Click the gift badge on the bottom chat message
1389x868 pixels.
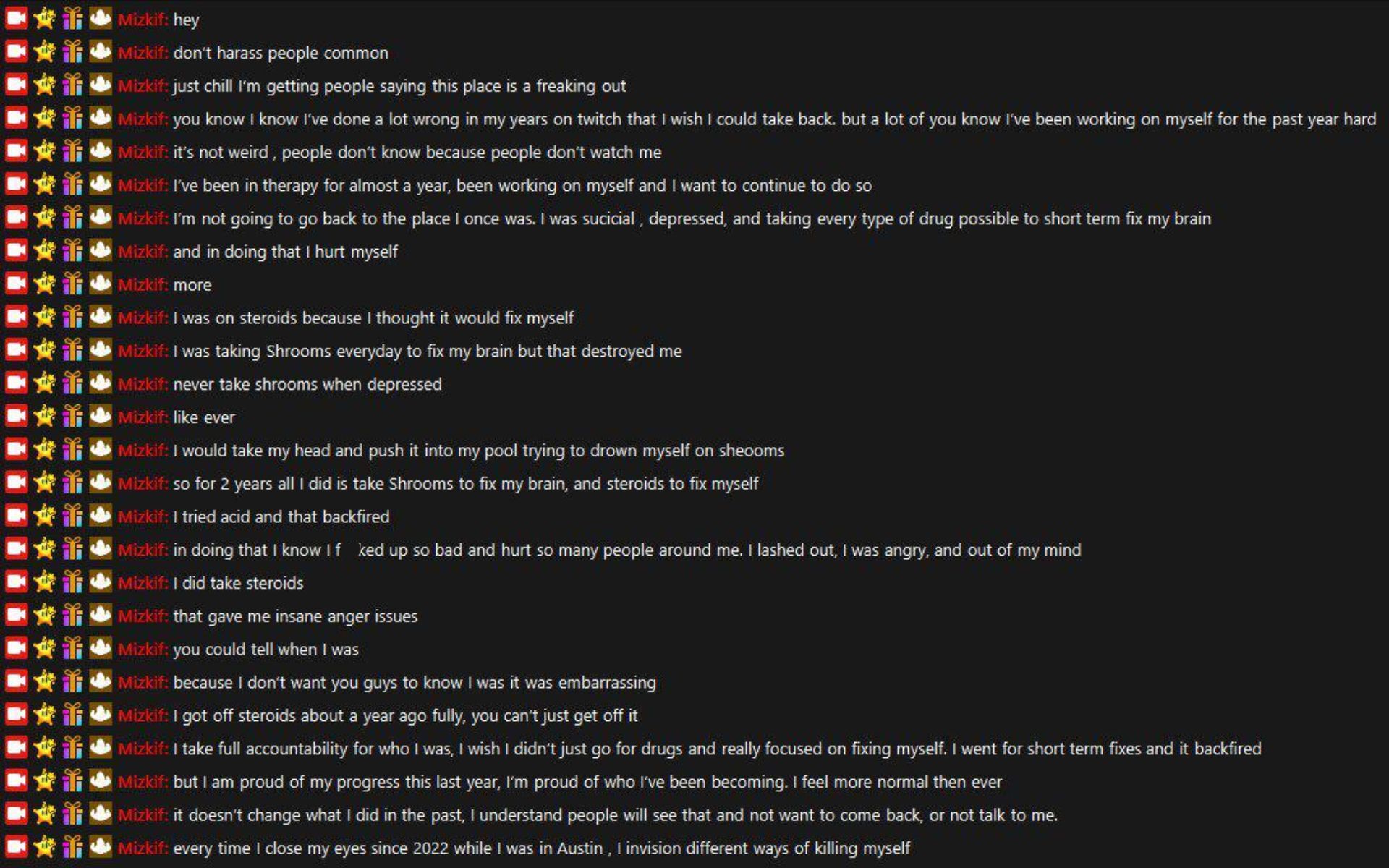click(72, 848)
